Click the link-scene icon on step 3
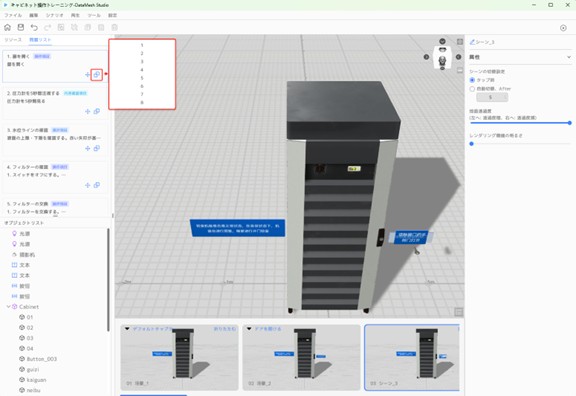 (97, 148)
